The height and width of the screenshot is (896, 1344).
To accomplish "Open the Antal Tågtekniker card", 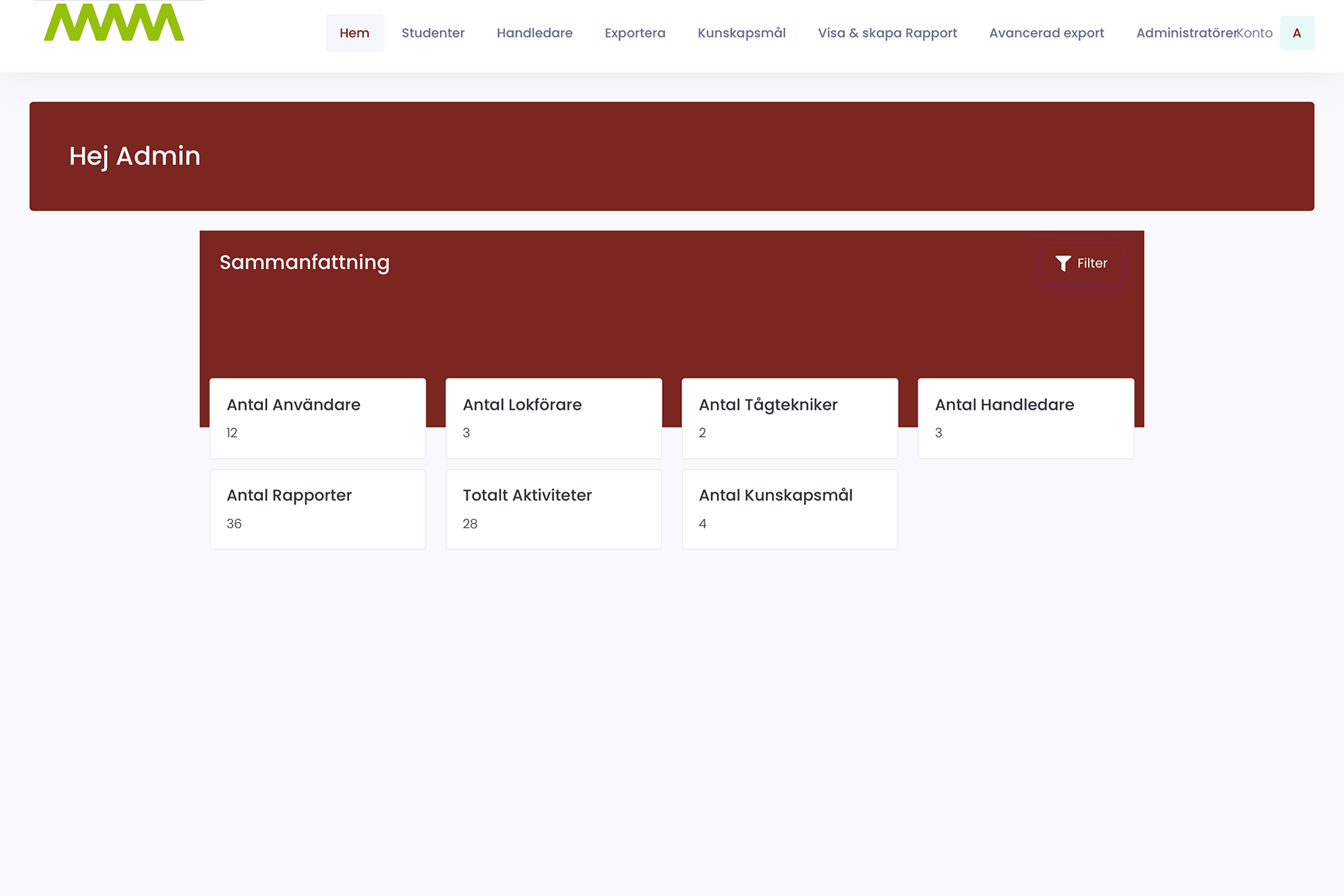I will pyautogui.click(x=789, y=418).
